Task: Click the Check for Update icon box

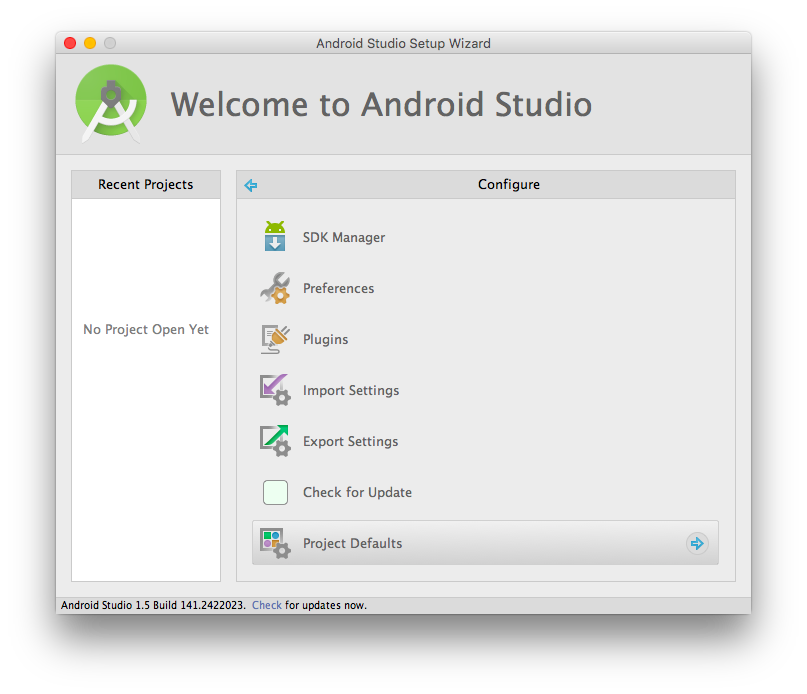Action: pos(275,492)
